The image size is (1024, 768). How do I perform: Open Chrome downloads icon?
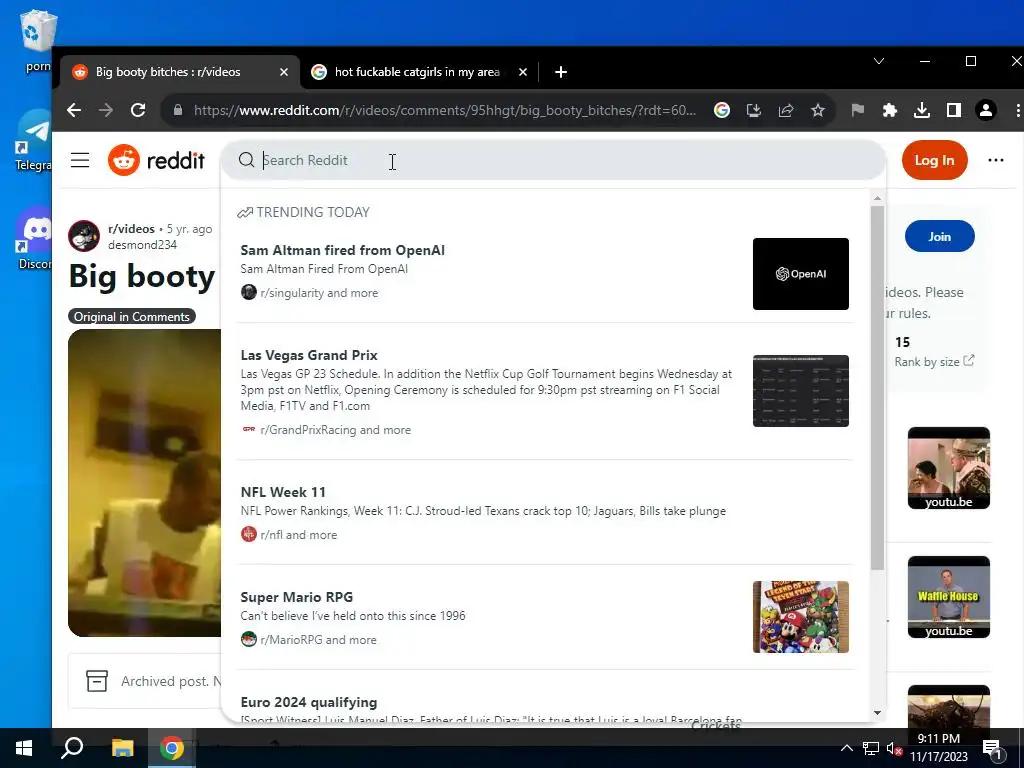tap(921, 110)
